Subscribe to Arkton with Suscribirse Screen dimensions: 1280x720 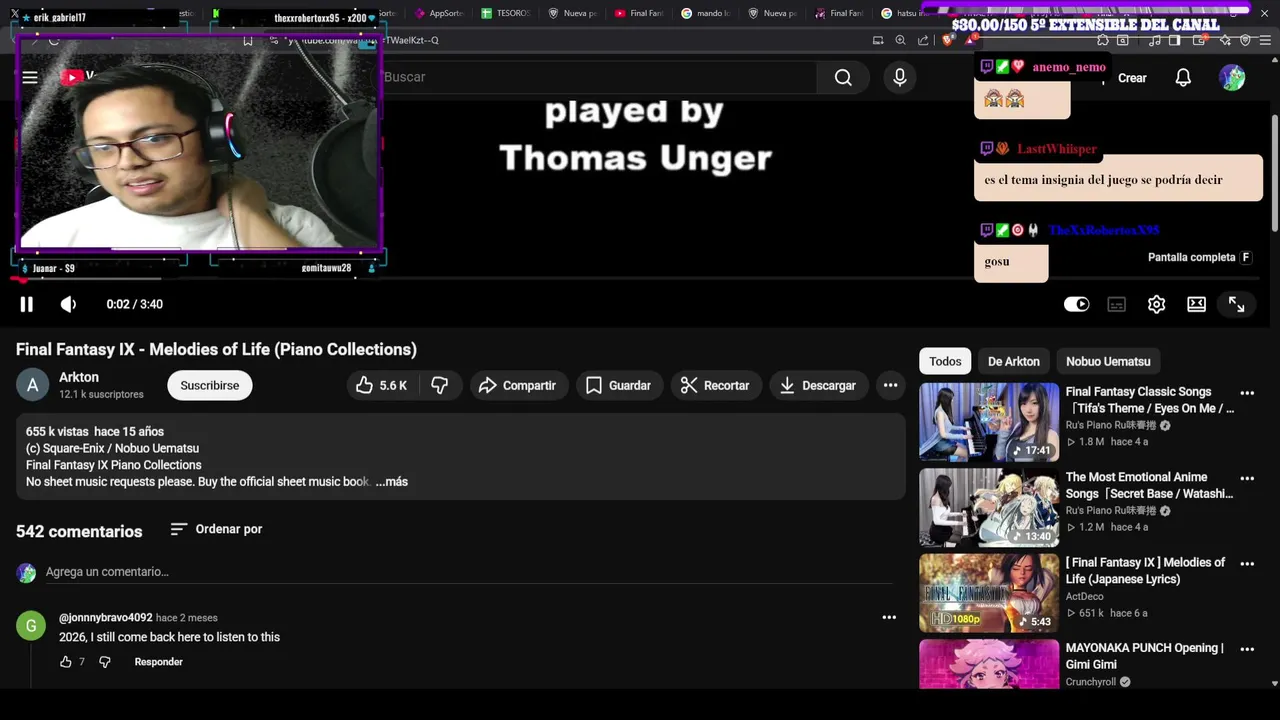click(x=210, y=385)
